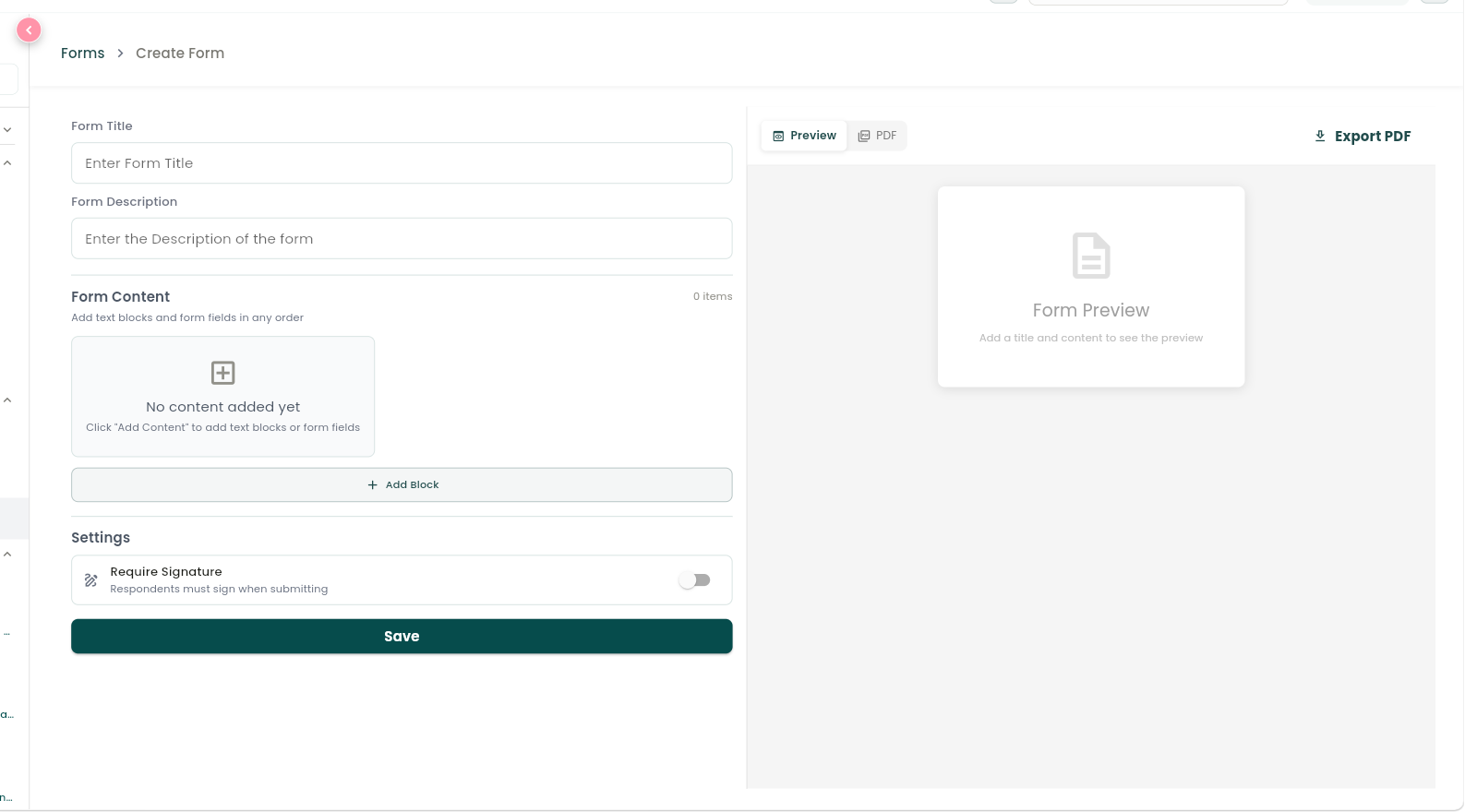Focus the Form Description input field
The image size is (1465, 812).
pyautogui.click(x=402, y=239)
